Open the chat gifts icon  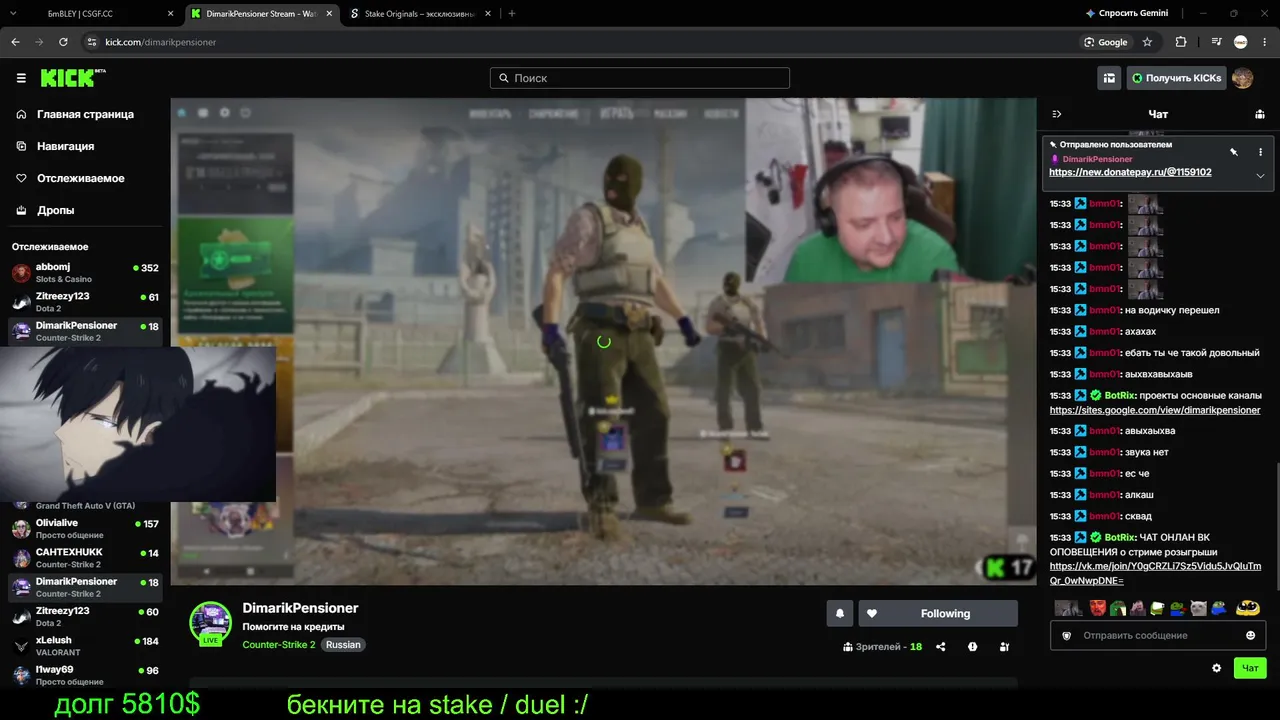pos(1260,114)
